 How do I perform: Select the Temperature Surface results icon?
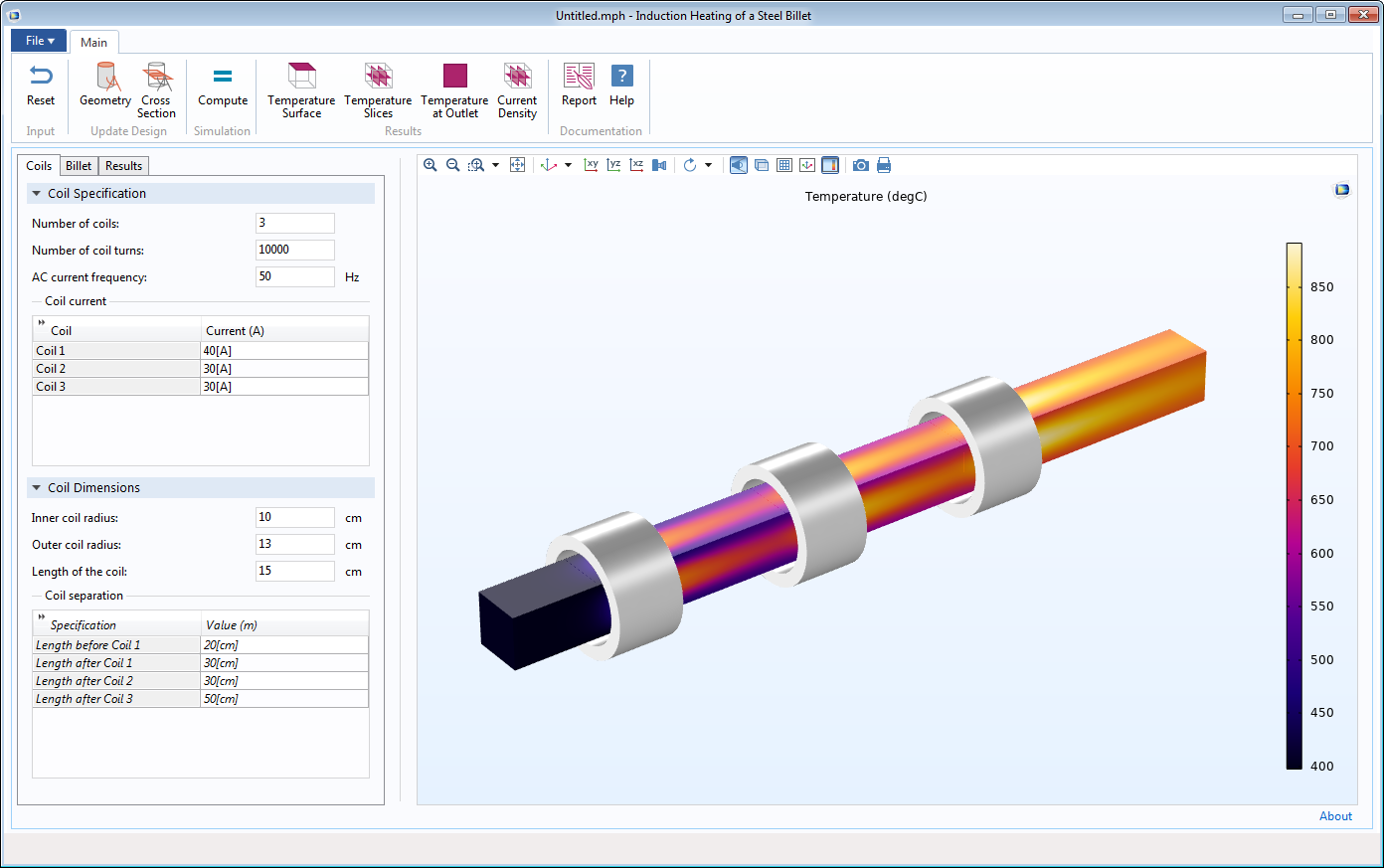click(300, 87)
